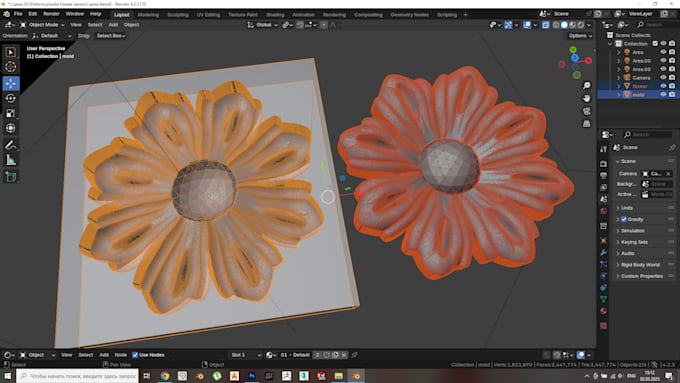Screen dimensions: 680x383
Task: Open the Object Mode dropdown
Action: point(42,25)
